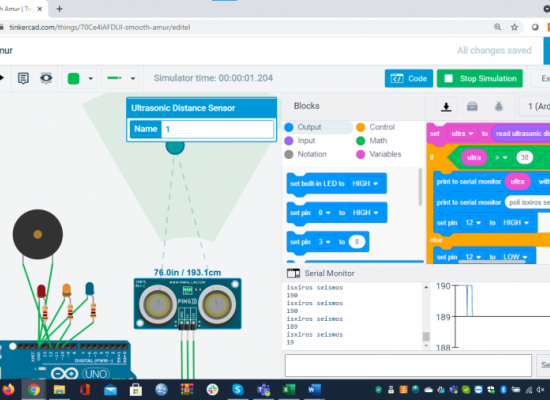Click the sensor Name input field

pos(217,129)
